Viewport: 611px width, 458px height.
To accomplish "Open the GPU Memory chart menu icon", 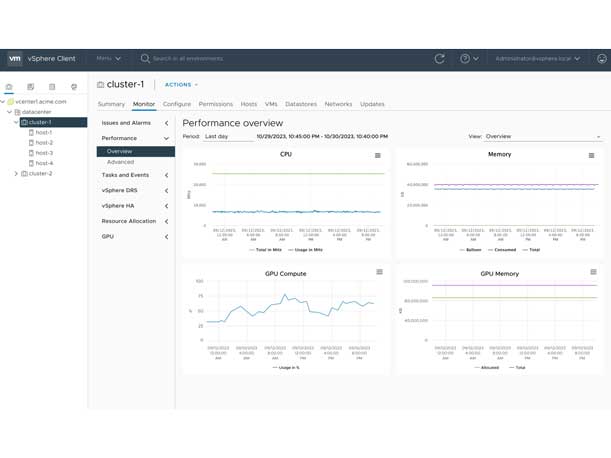I will pos(593,272).
